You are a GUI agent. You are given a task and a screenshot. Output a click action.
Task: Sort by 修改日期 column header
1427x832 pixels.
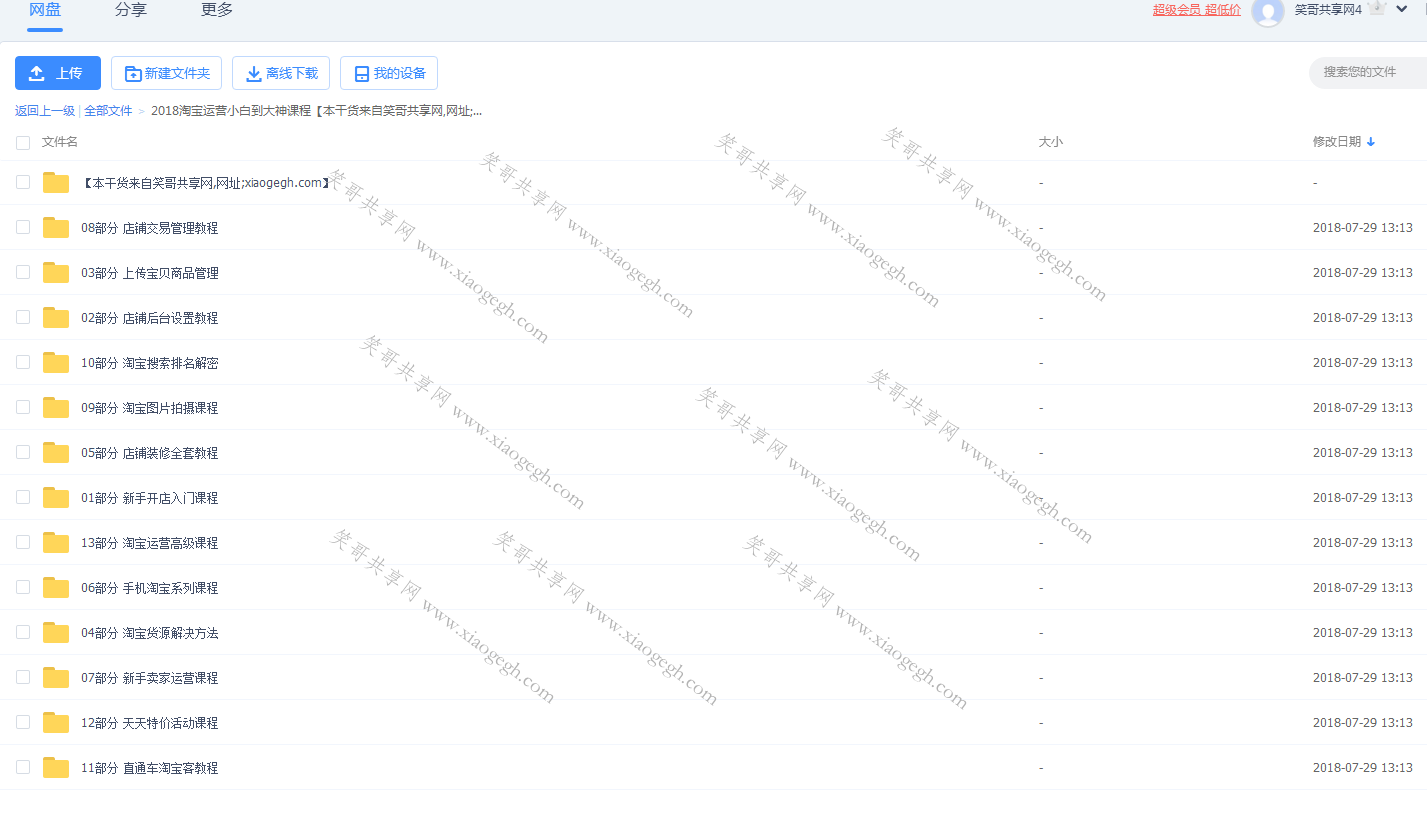[x=1344, y=142]
